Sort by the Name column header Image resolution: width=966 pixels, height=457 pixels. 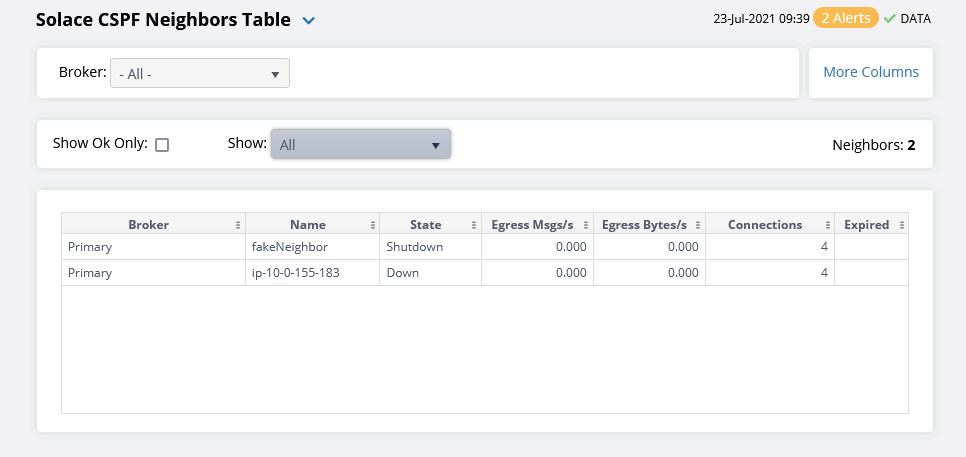307,225
